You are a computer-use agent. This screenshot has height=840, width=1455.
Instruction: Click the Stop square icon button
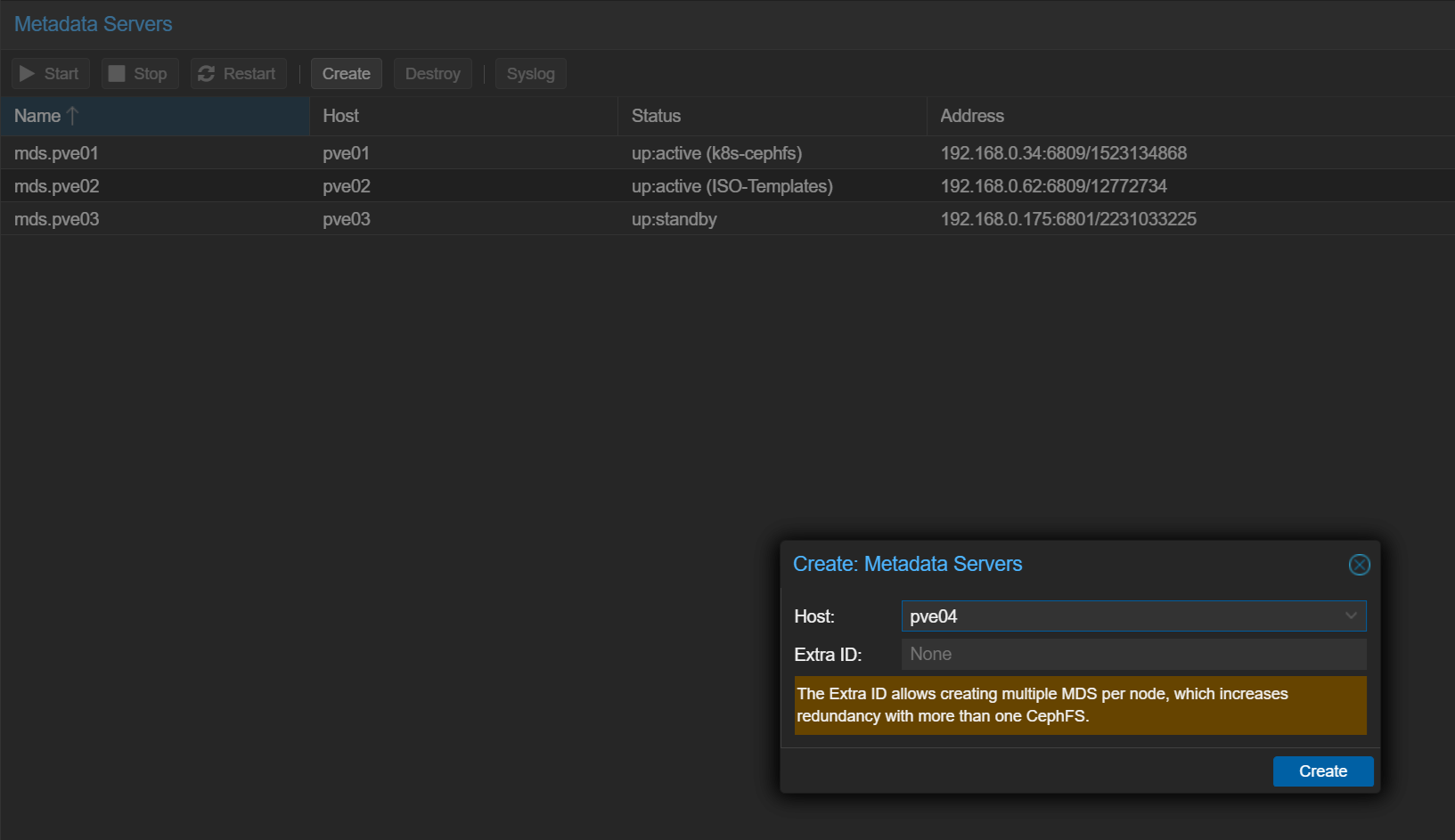(140, 74)
